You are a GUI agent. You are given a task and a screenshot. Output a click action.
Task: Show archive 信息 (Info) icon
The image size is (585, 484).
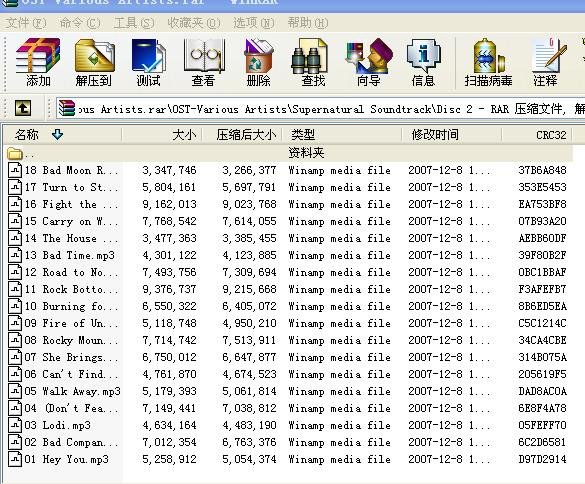pos(423,63)
